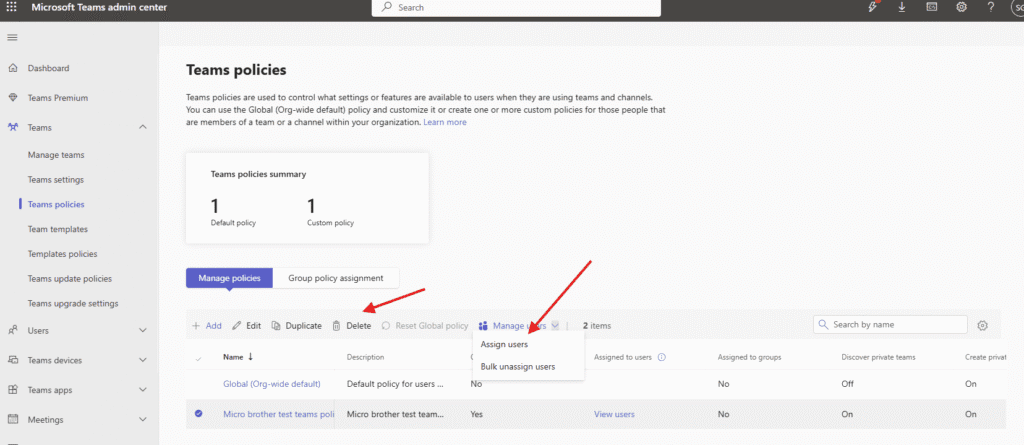Screen dimensions: 1024x445
Task: Click the download icon in header
Action: click(903, 7)
